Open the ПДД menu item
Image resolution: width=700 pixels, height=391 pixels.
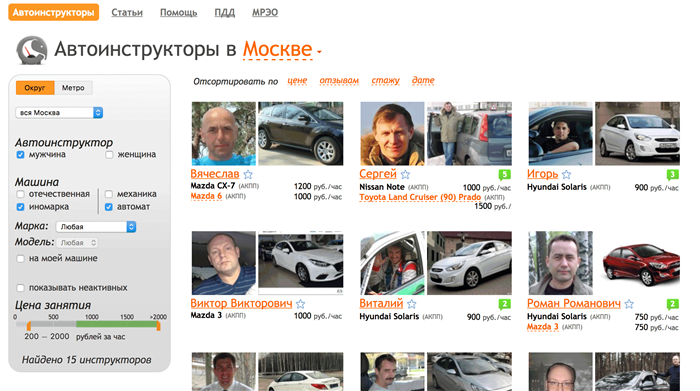tap(225, 12)
